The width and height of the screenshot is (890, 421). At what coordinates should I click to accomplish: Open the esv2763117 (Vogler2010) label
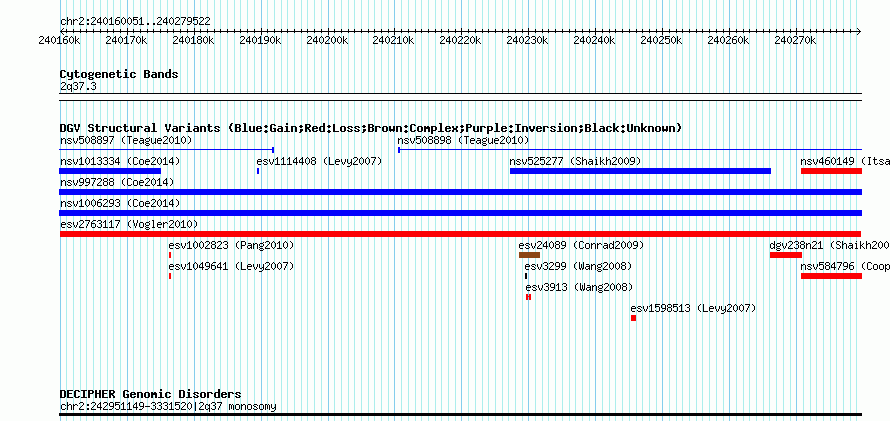(x=129, y=224)
